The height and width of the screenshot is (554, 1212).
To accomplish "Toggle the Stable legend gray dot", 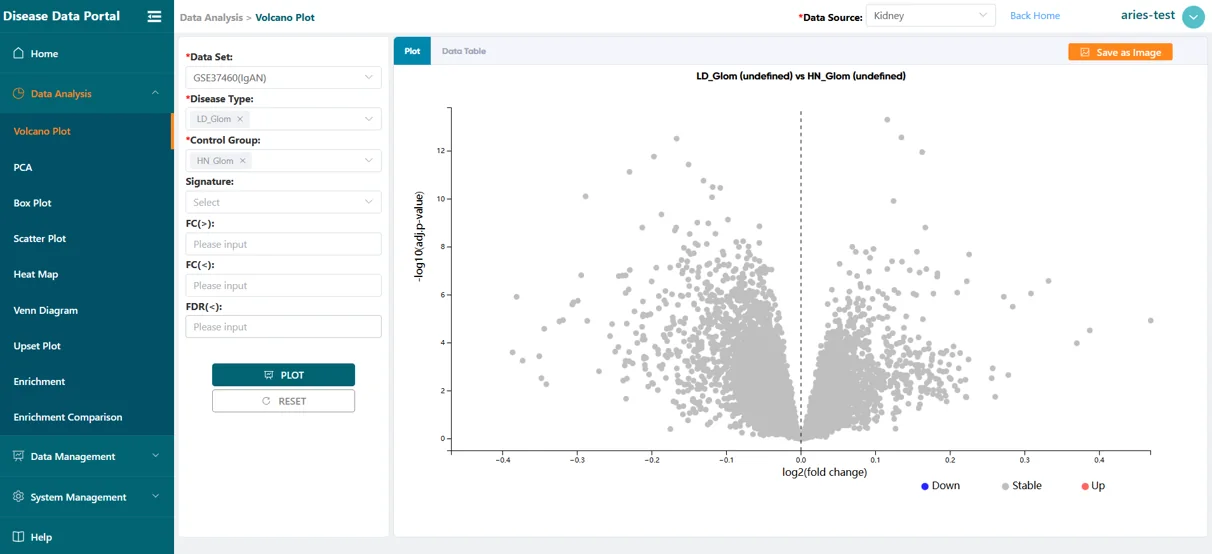I will click(1005, 486).
